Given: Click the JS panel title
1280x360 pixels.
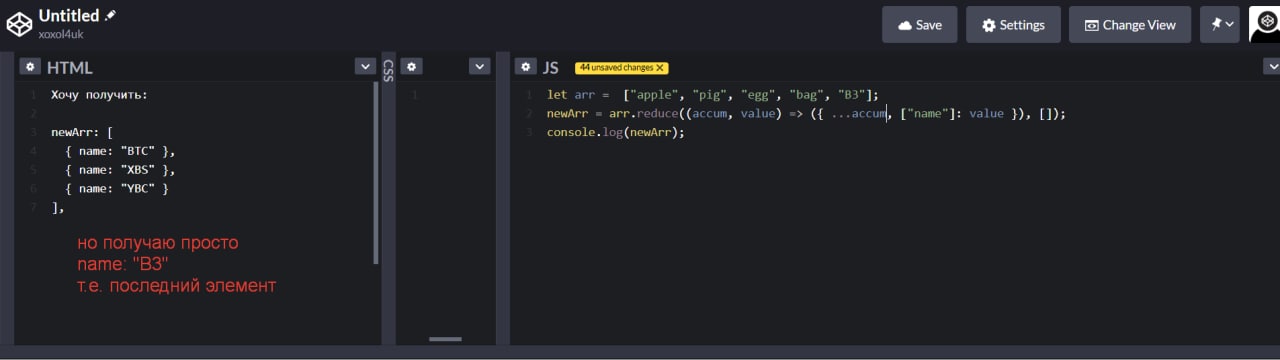Looking at the screenshot, I should pyautogui.click(x=551, y=67).
